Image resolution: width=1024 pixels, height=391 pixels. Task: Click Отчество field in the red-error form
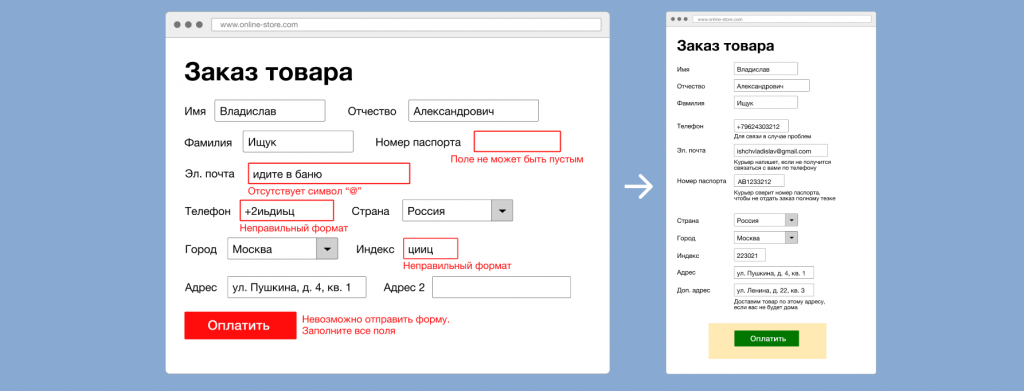473,110
